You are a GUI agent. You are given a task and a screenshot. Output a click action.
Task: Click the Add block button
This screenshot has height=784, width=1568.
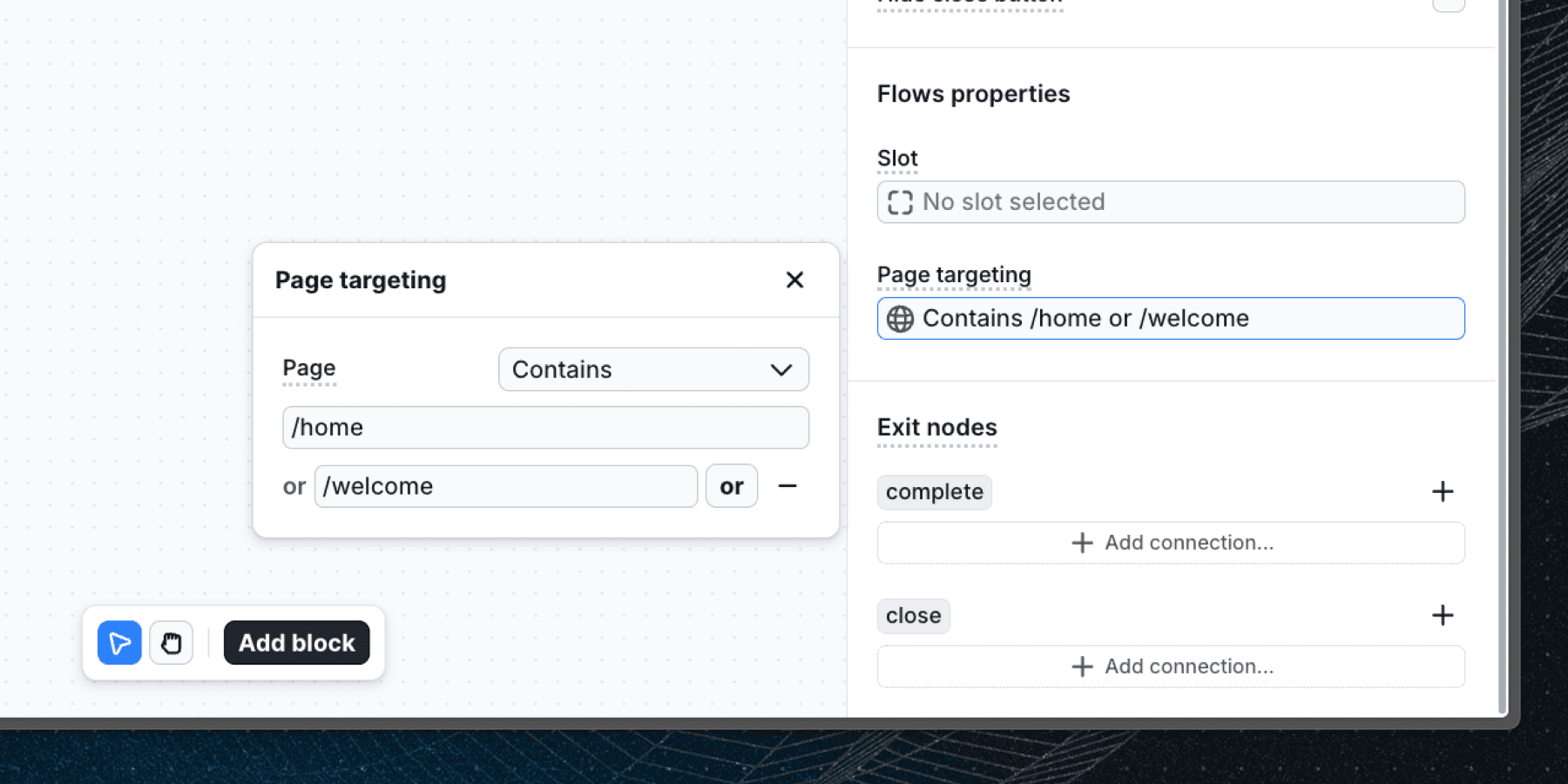click(297, 643)
